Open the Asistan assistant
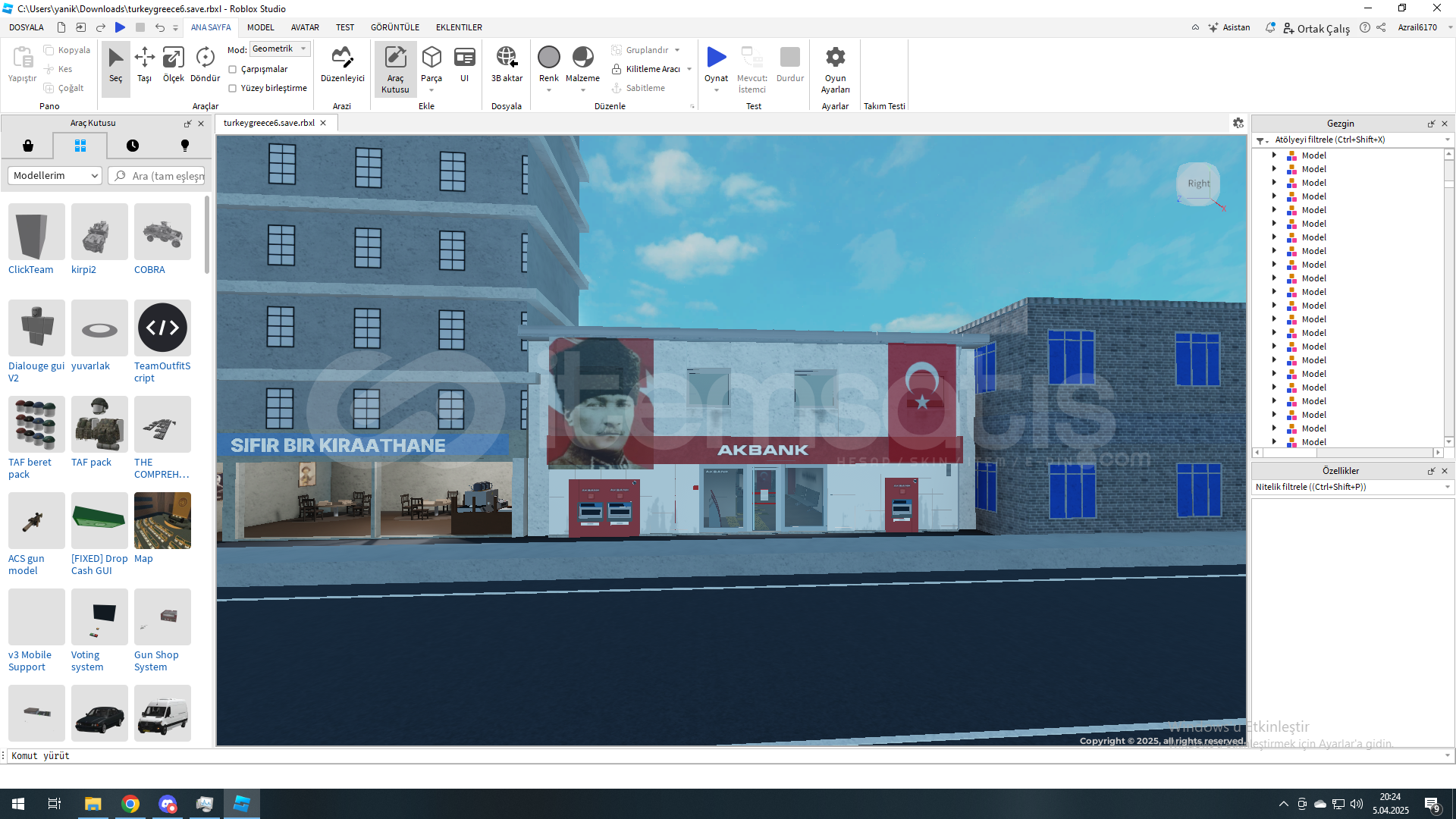The width and height of the screenshot is (1456, 819). pos(1229,27)
